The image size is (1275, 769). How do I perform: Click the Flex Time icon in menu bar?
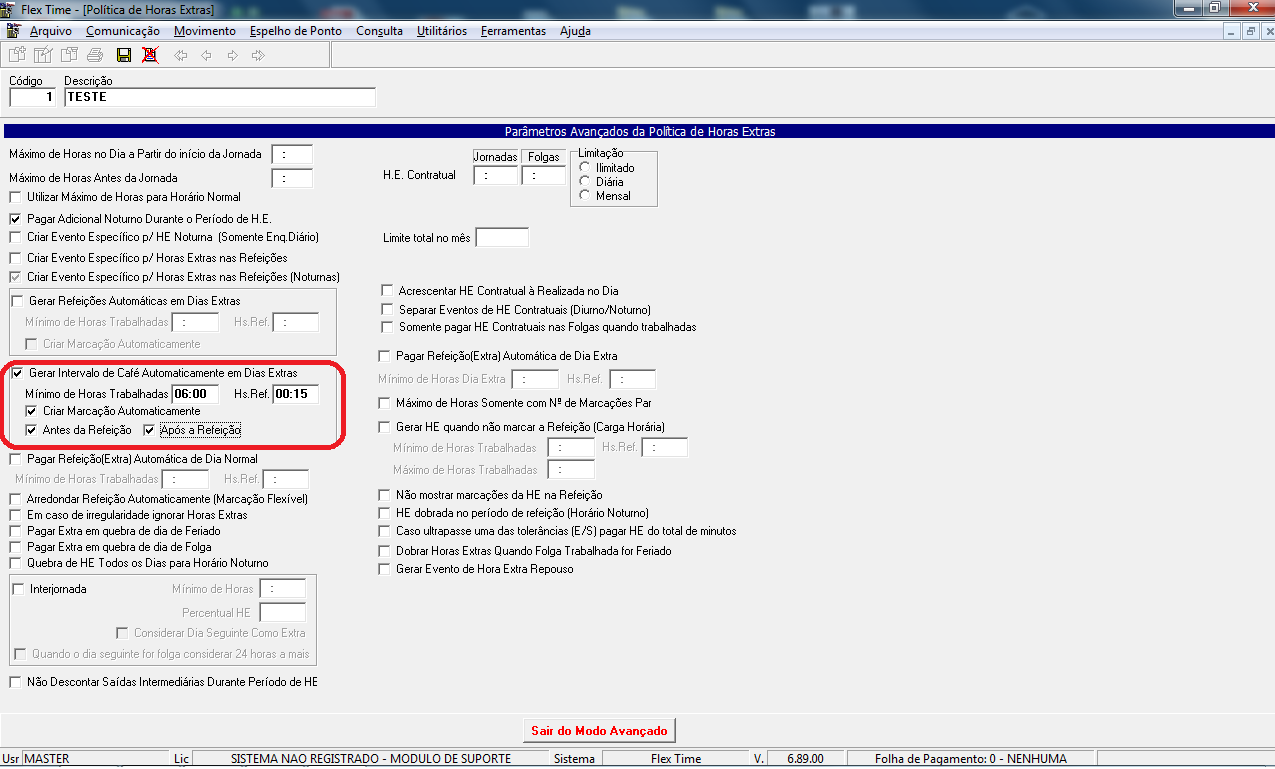[13, 31]
